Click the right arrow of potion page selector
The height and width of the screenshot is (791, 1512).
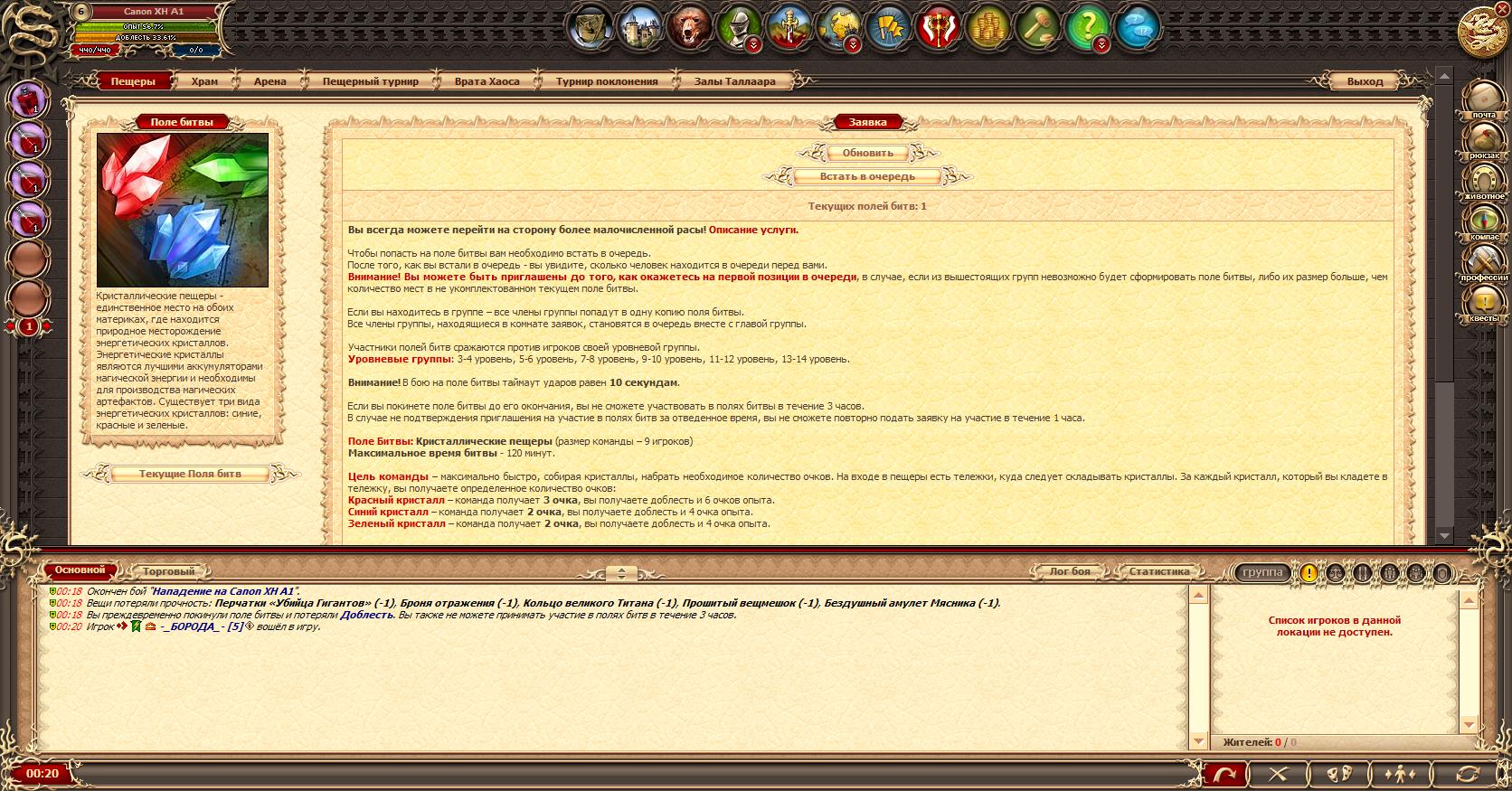tap(46, 326)
